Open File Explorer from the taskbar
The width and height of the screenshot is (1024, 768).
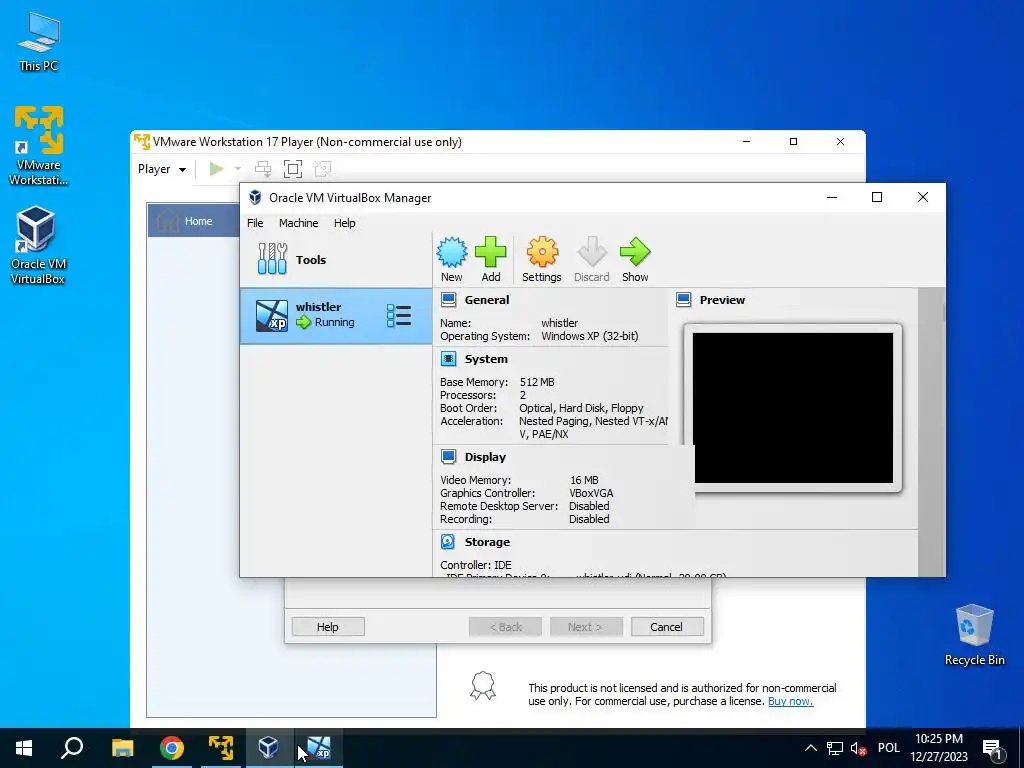(122, 748)
